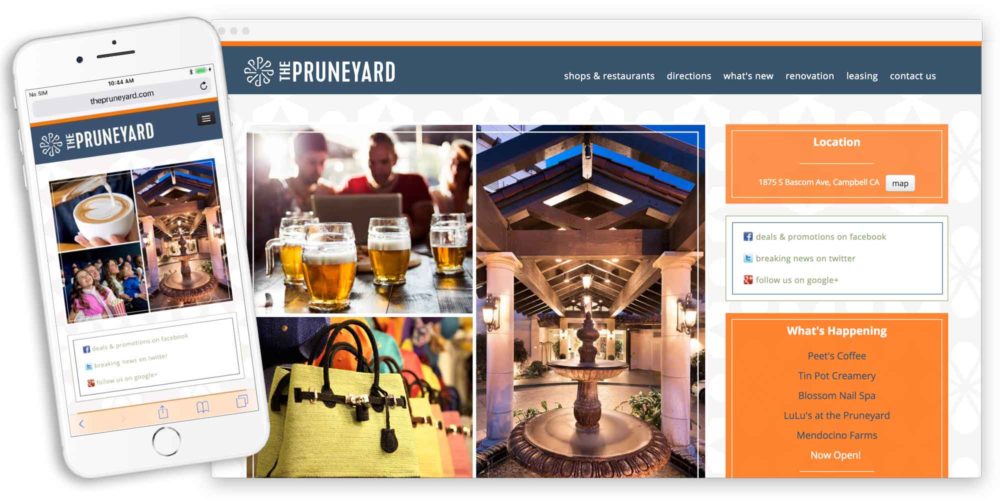Tap the Safari back arrow on phone
Viewport: 1000px width, 500px height.
coord(81,423)
